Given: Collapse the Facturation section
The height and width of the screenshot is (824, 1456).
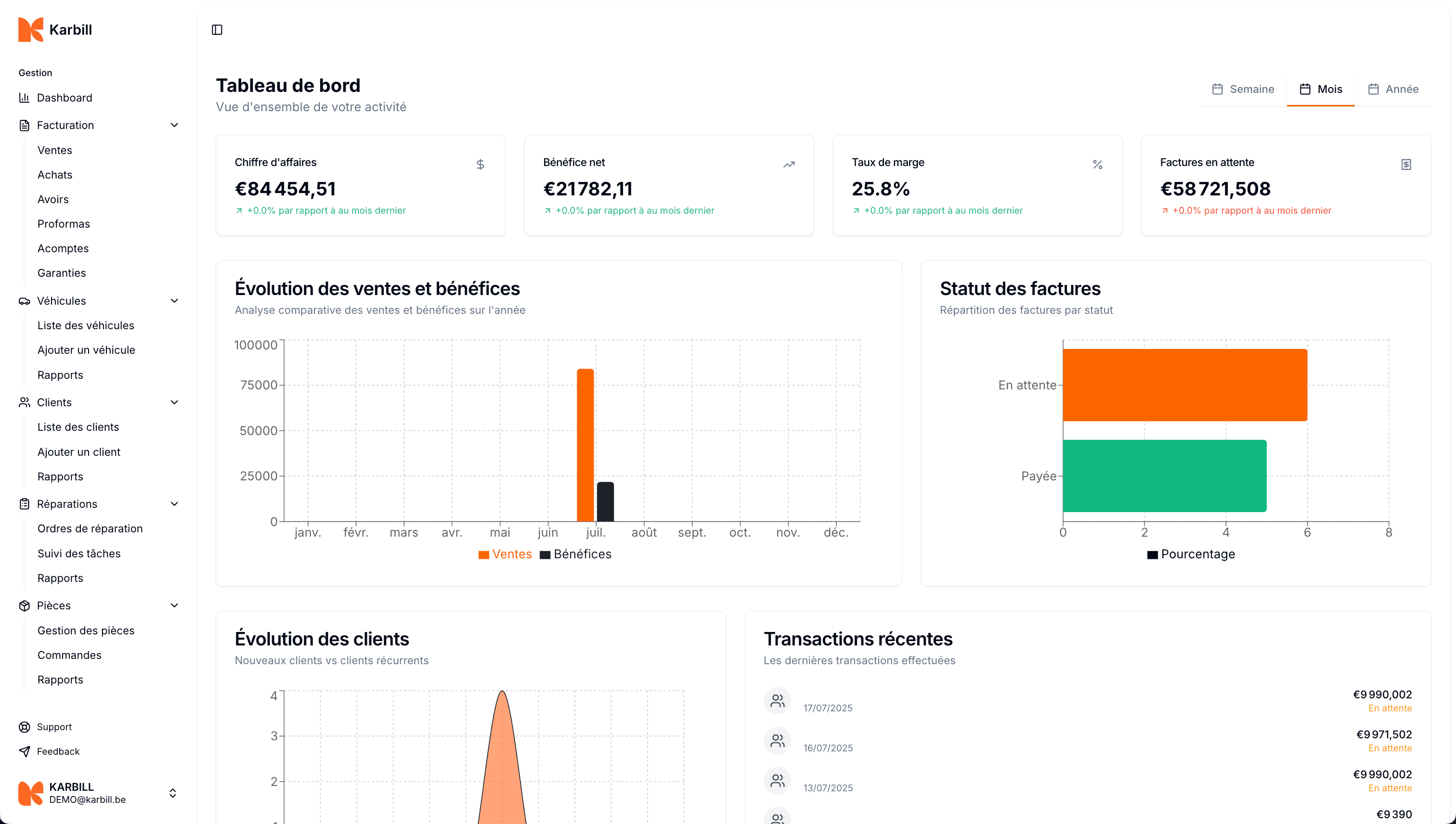Looking at the screenshot, I should point(174,125).
